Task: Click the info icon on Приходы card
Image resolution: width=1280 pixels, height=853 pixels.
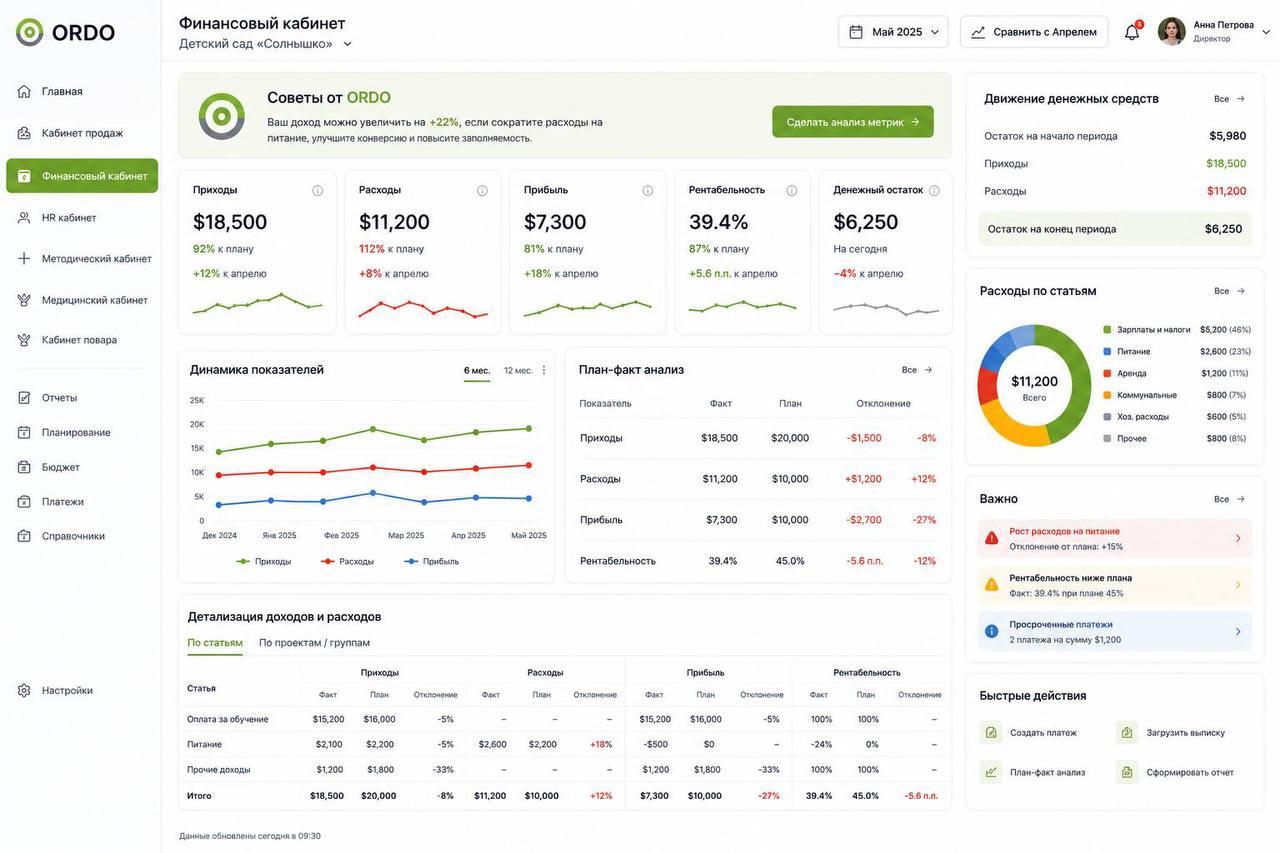Action: click(x=318, y=190)
